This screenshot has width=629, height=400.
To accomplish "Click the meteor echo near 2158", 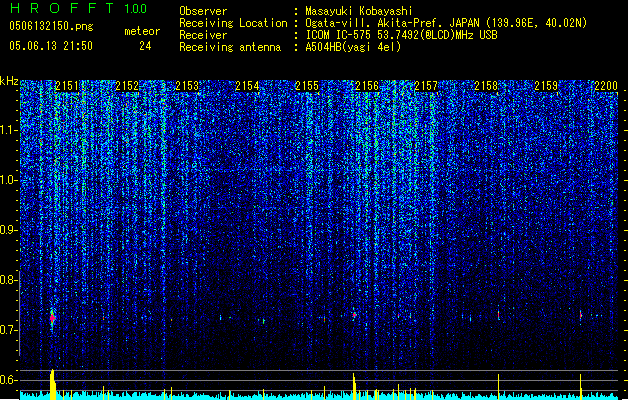I will click(x=499, y=315).
